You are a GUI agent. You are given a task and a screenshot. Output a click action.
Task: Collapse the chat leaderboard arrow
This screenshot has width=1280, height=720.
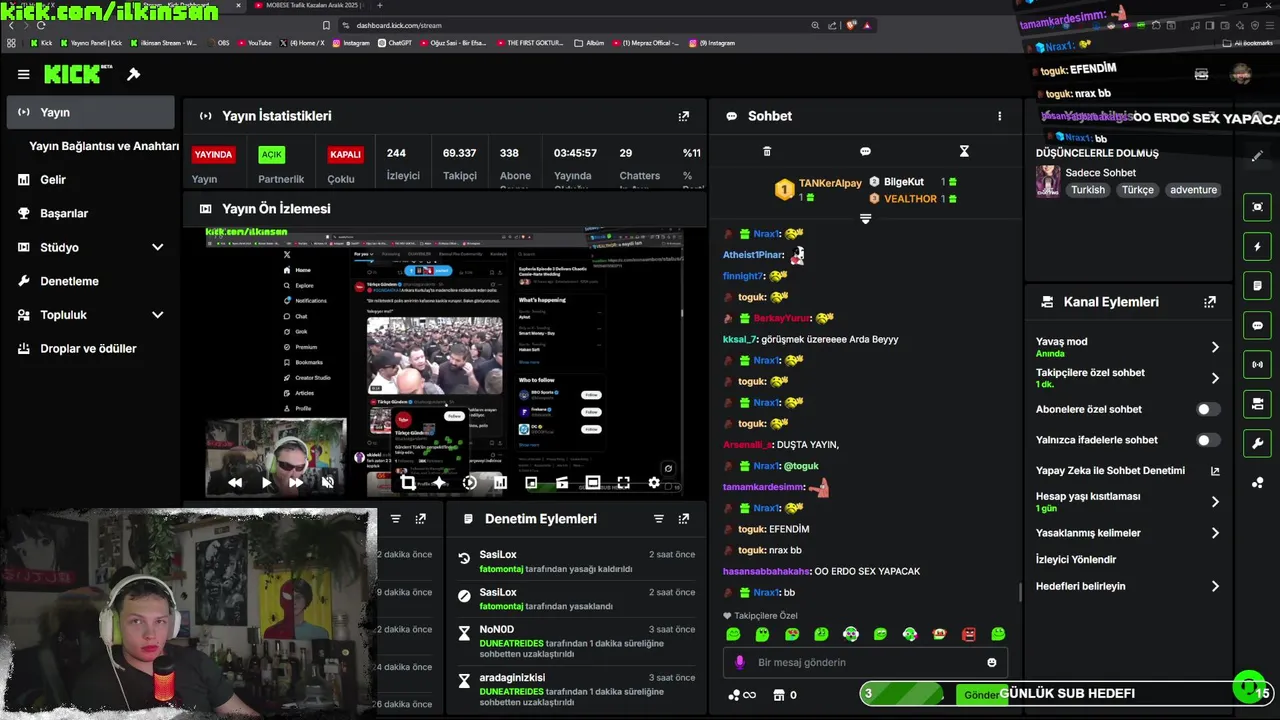pyautogui.click(x=866, y=218)
